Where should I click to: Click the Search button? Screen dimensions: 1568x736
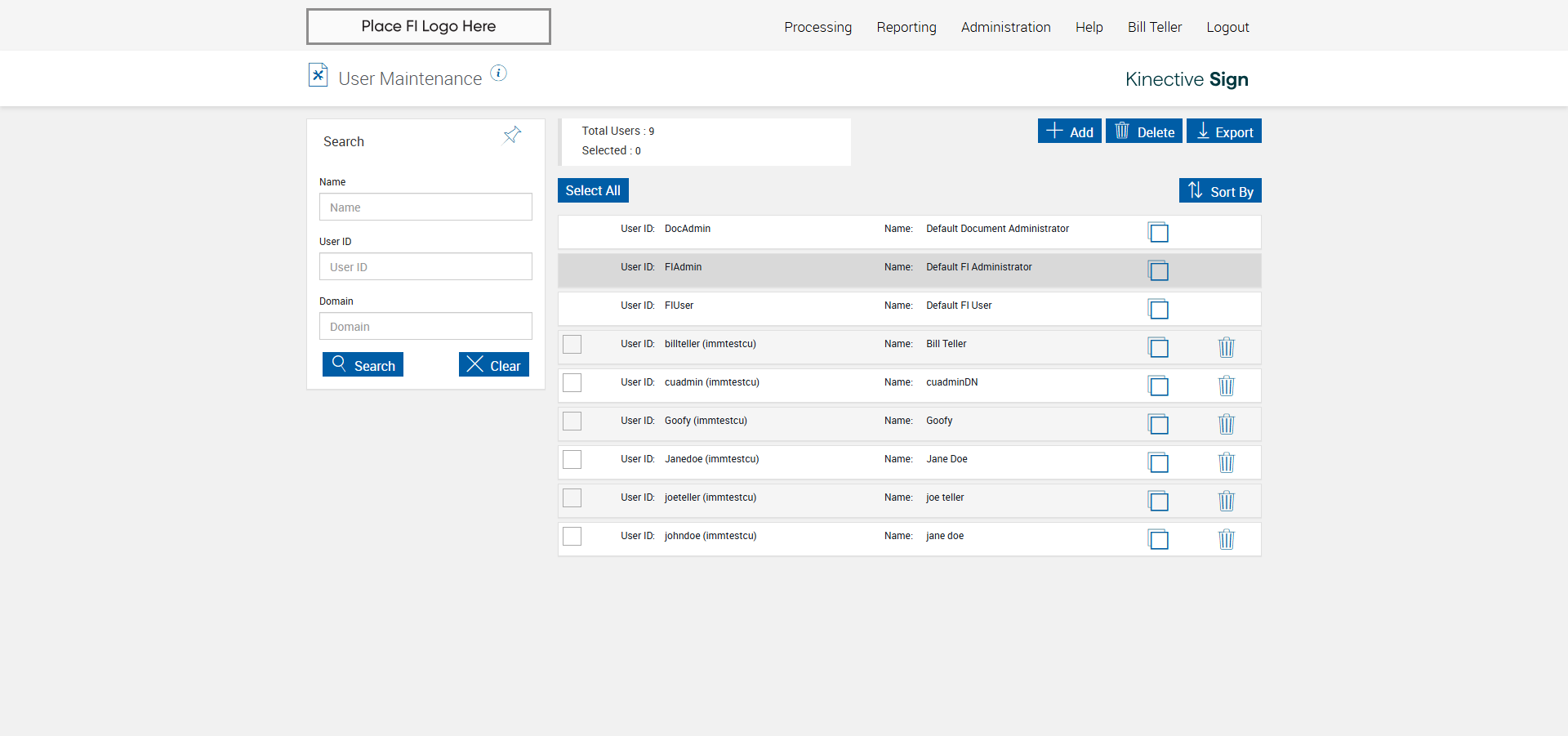click(x=363, y=364)
